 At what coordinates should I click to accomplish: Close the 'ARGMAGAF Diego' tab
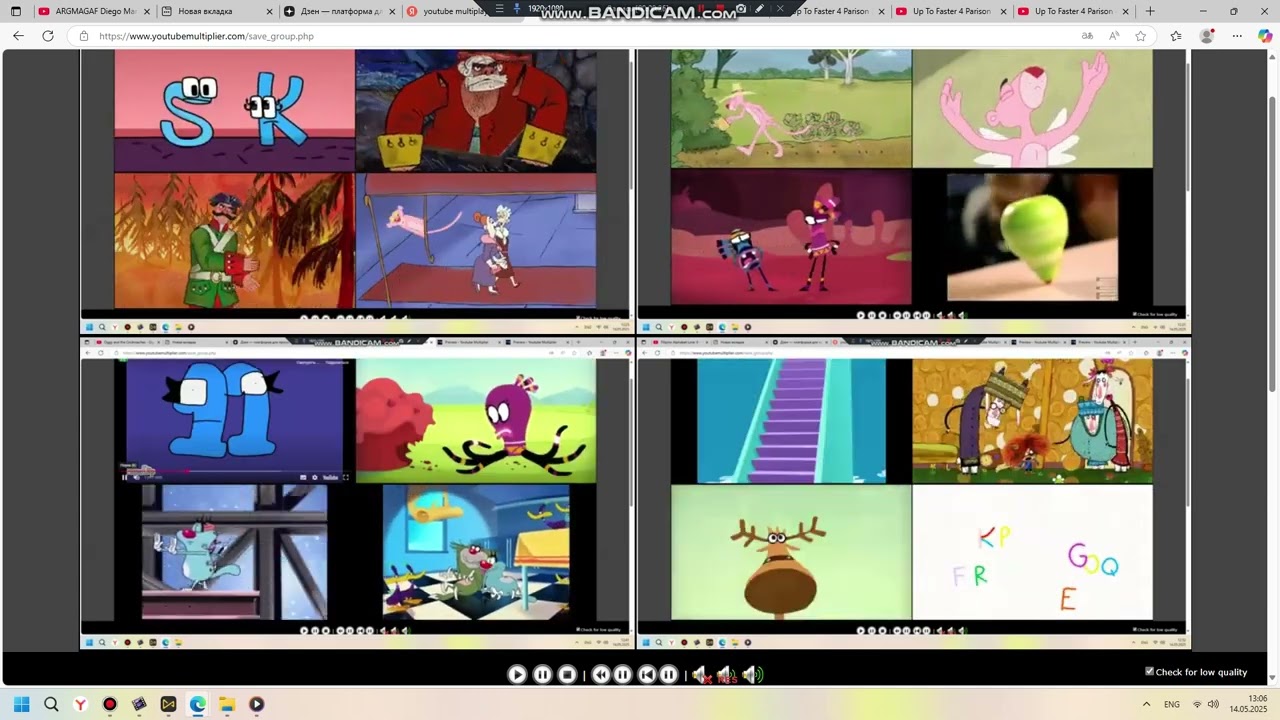click(147, 11)
